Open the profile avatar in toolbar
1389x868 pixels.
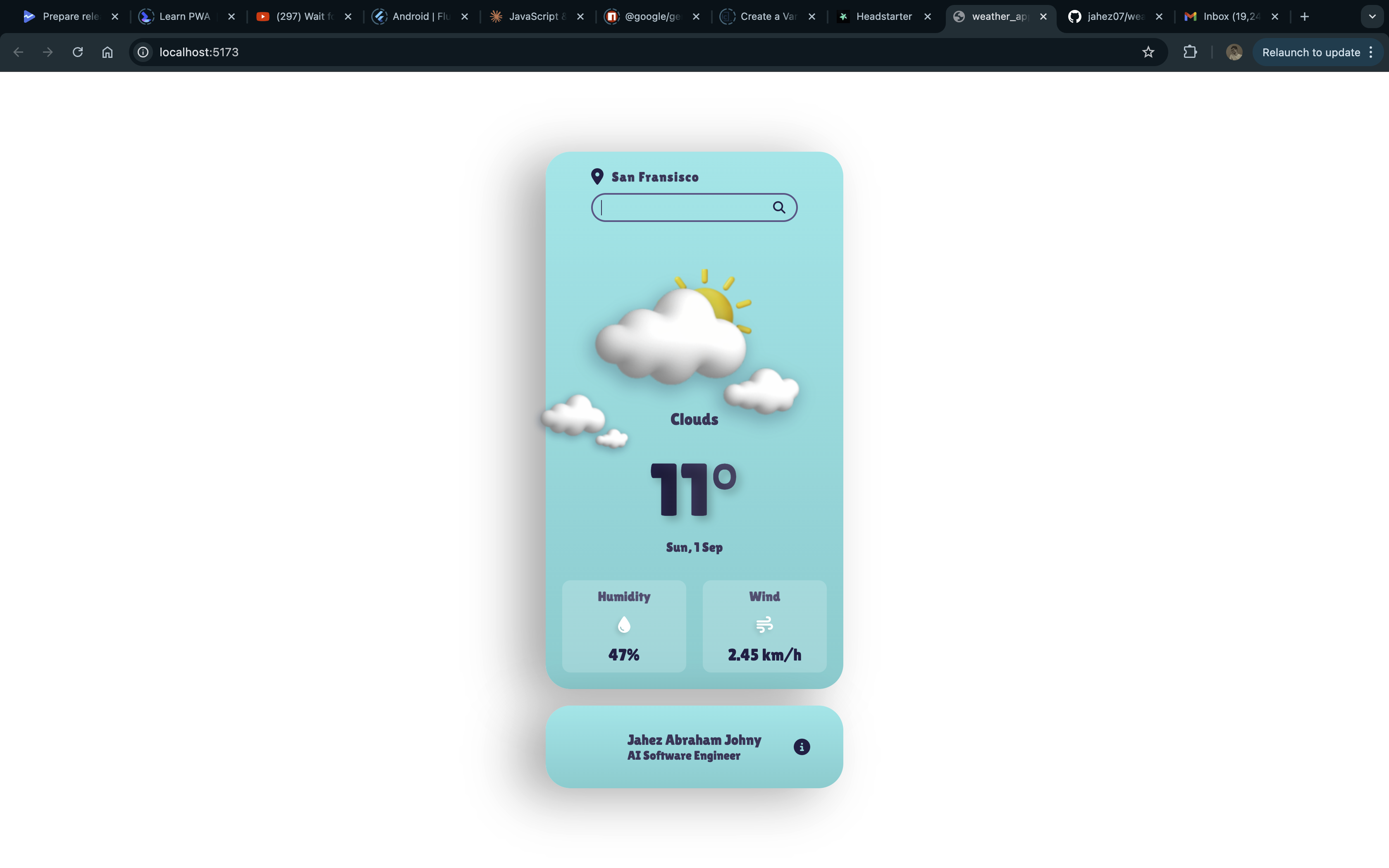coord(1234,52)
